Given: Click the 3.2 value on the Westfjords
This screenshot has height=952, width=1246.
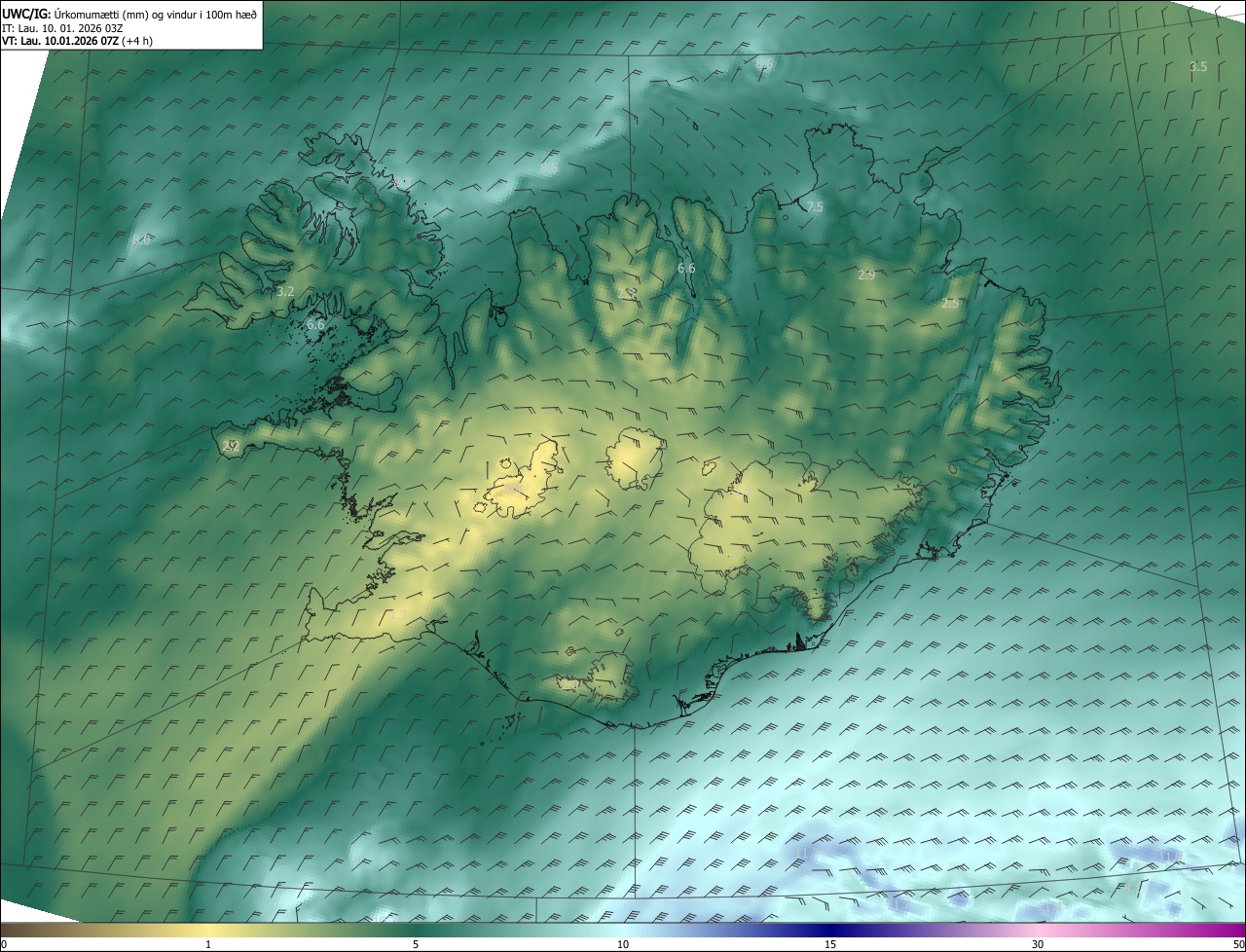Looking at the screenshot, I should [x=285, y=291].
